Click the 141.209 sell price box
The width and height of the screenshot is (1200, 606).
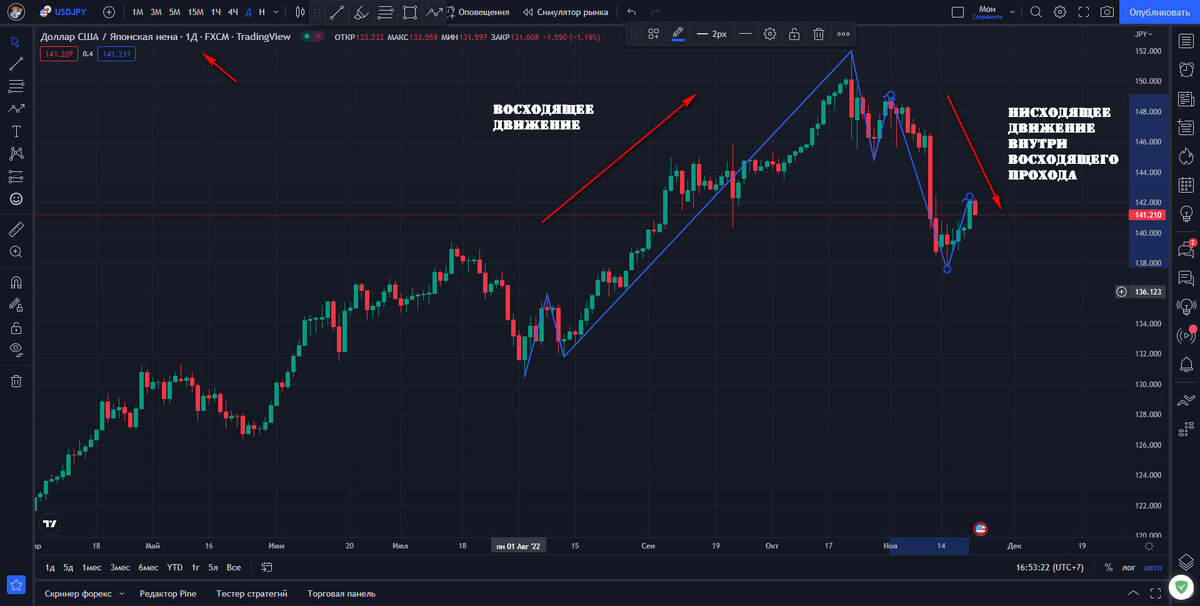pyautogui.click(x=57, y=54)
